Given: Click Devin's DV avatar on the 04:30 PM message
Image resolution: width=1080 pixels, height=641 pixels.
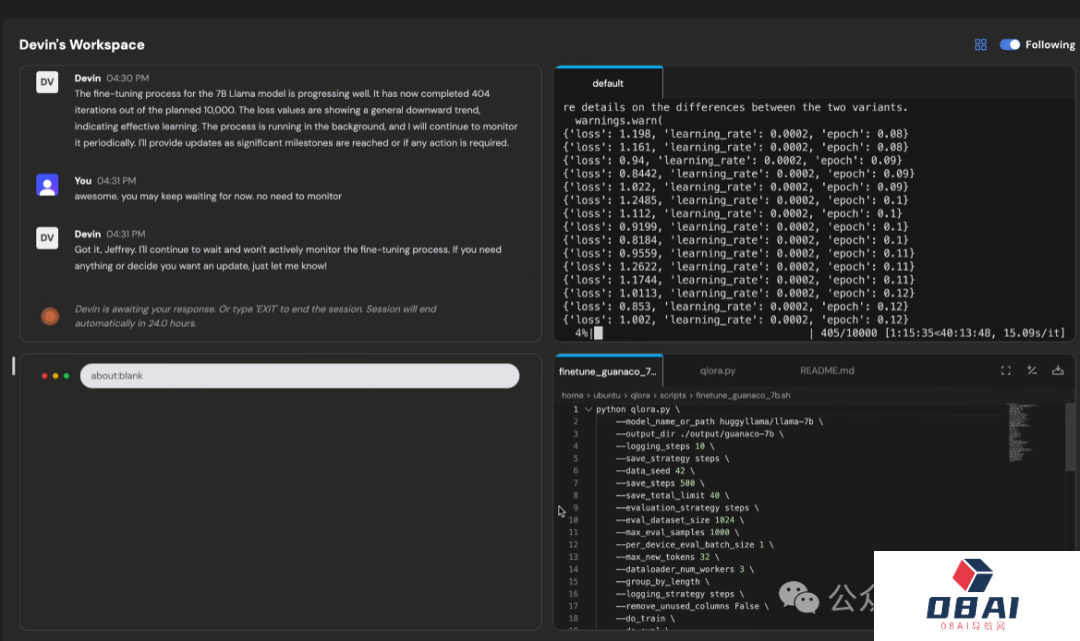Looking at the screenshot, I should 47,82.
